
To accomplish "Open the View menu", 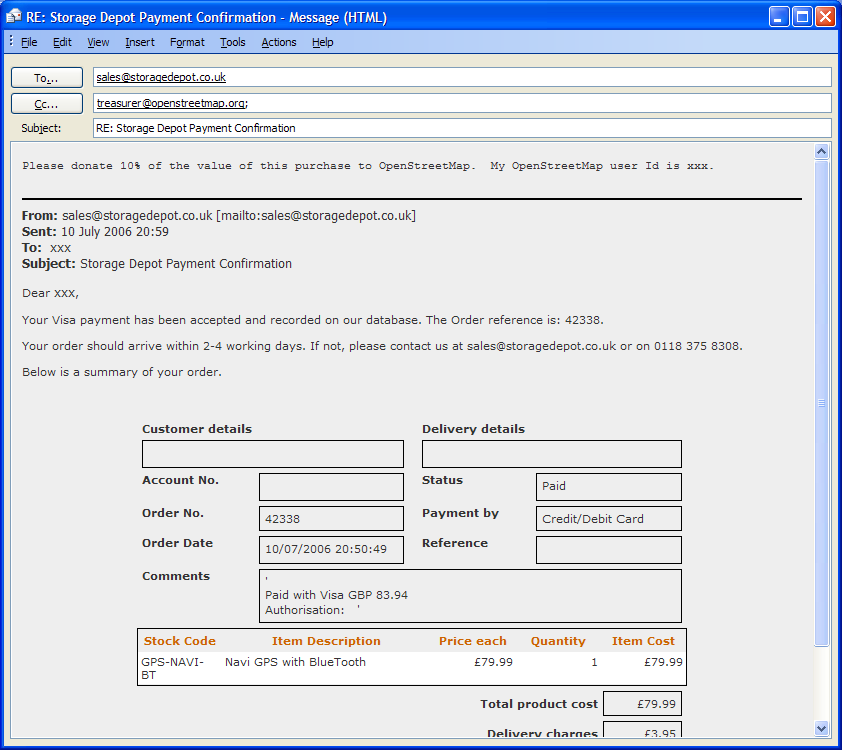I will click(98, 42).
